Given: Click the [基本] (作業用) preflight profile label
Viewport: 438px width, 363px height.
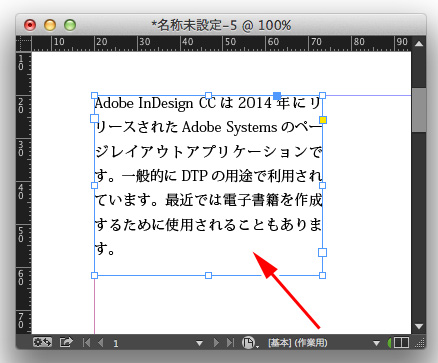Looking at the screenshot, I should pyautogui.click(x=298, y=343).
